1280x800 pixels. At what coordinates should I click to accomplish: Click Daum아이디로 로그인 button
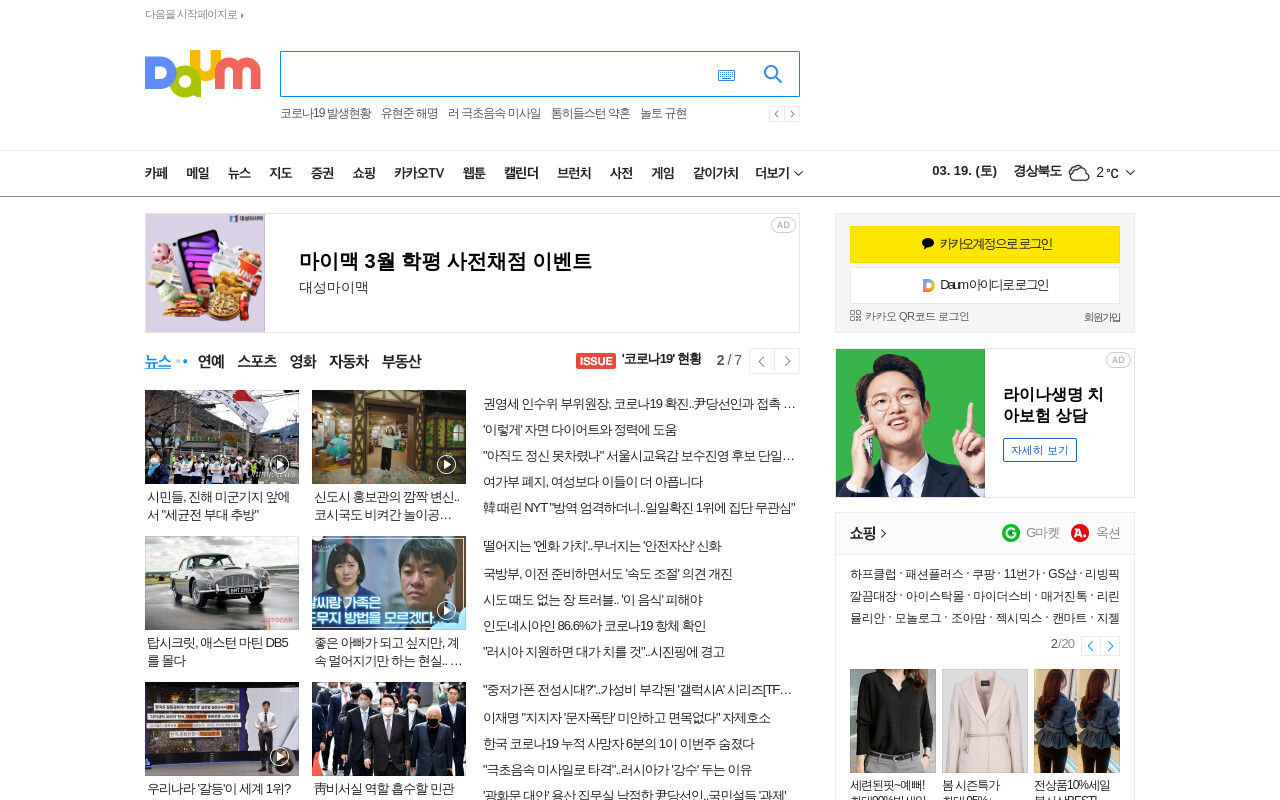point(985,285)
